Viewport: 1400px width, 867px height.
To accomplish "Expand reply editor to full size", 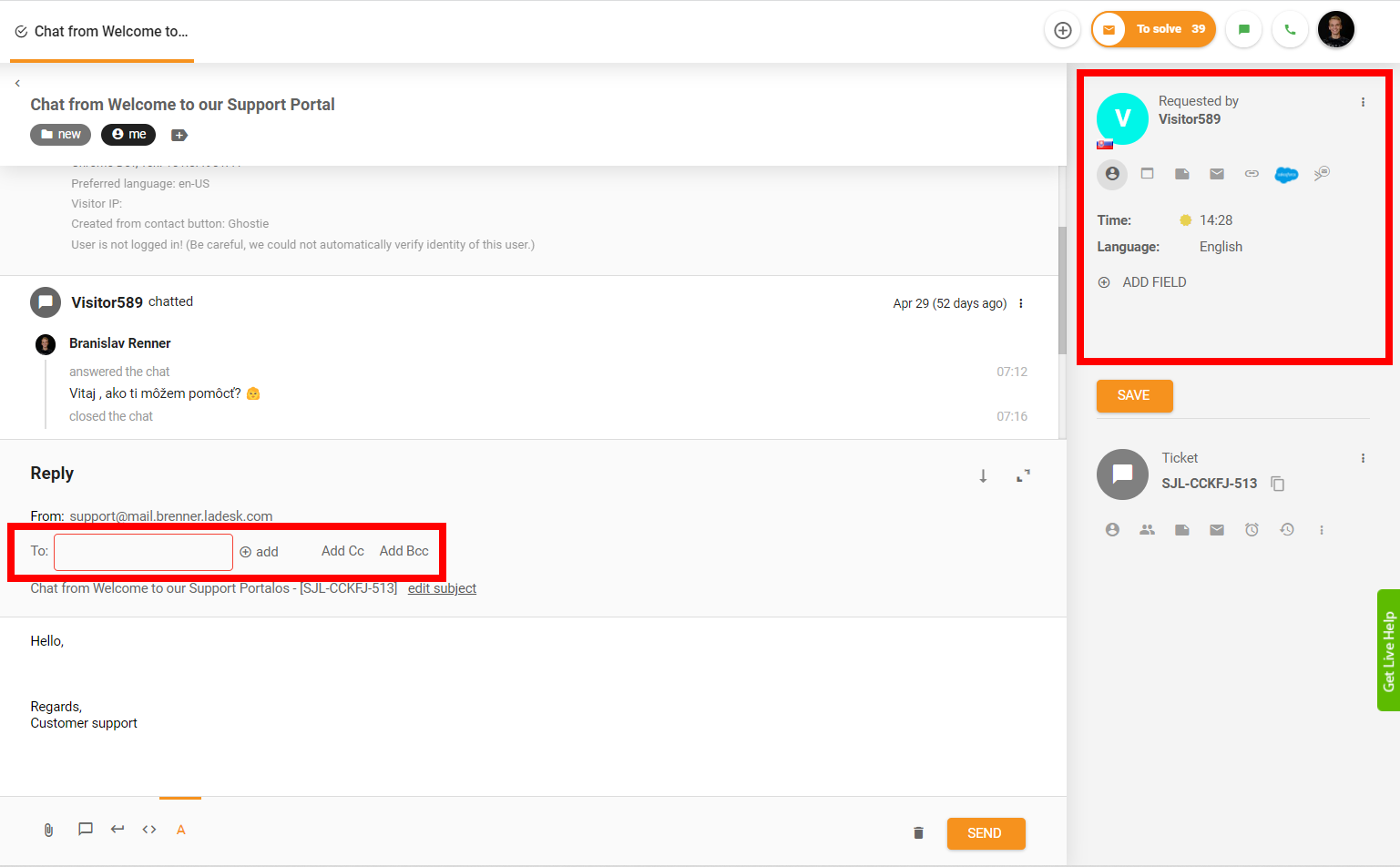I will (x=1023, y=475).
